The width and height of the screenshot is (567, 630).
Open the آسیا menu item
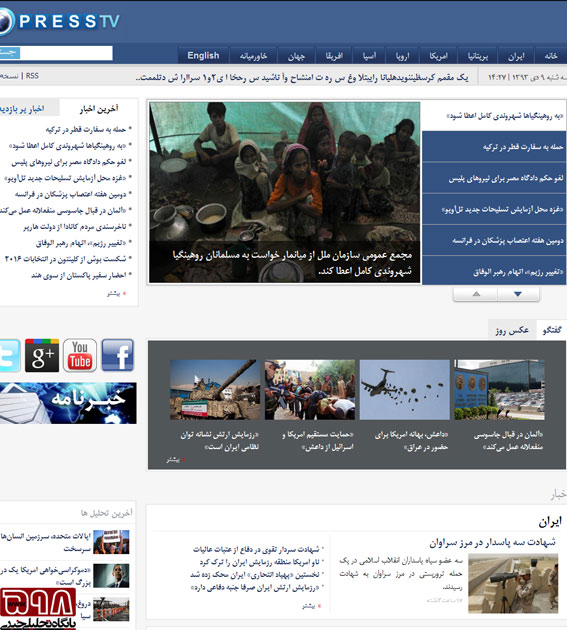click(369, 56)
